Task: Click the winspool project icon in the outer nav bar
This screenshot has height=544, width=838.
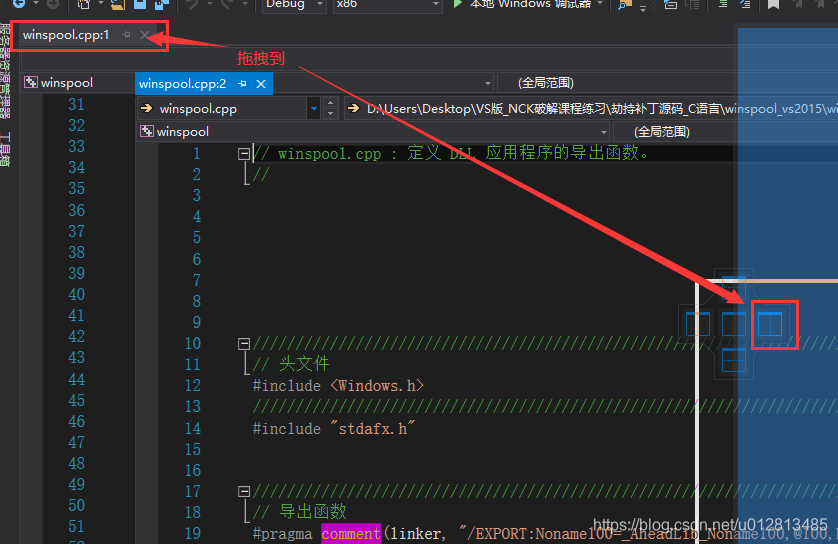Action: pyautogui.click(x=31, y=82)
